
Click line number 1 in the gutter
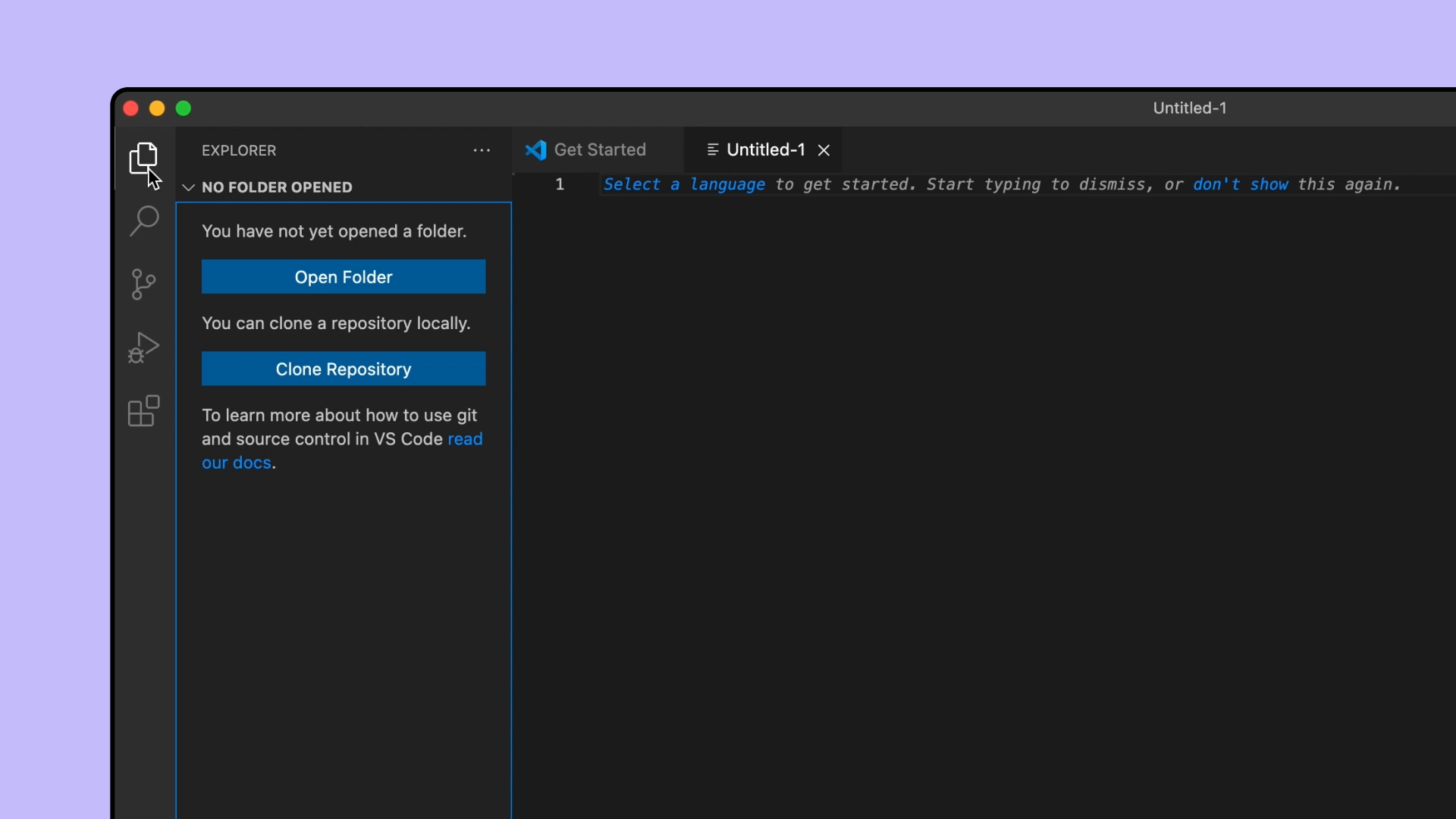click(560, 184)
